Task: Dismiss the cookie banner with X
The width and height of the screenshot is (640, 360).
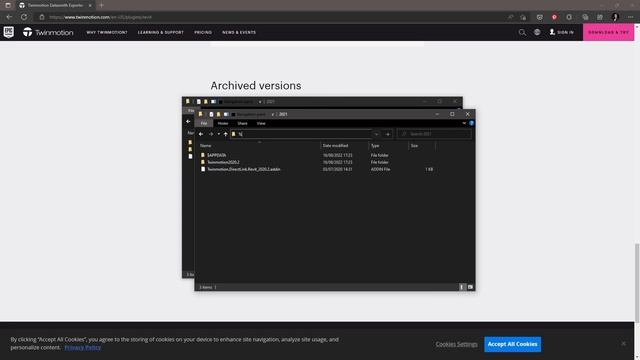Action: coord(623,344)
